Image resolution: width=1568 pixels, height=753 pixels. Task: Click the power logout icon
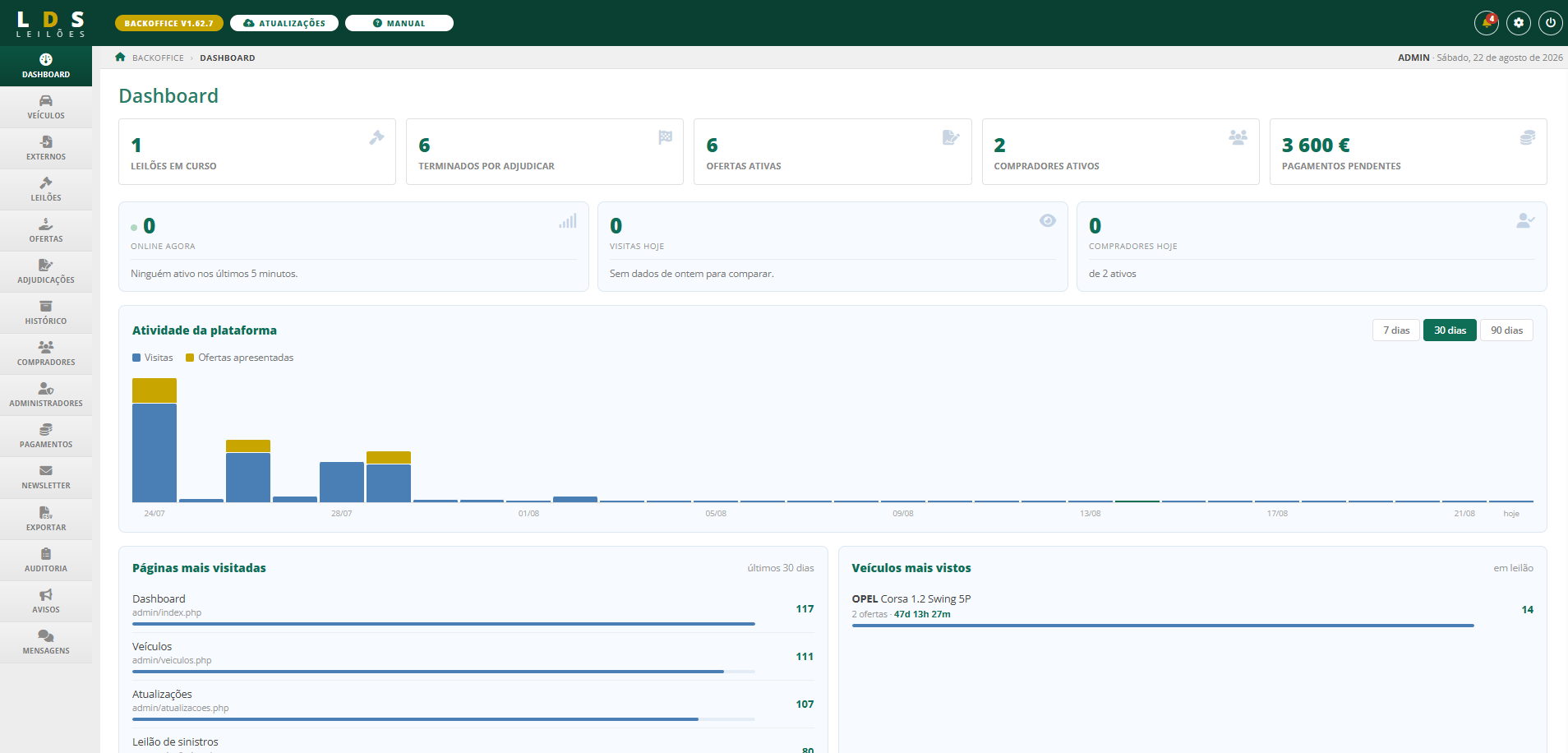[x=1550, y=23]
